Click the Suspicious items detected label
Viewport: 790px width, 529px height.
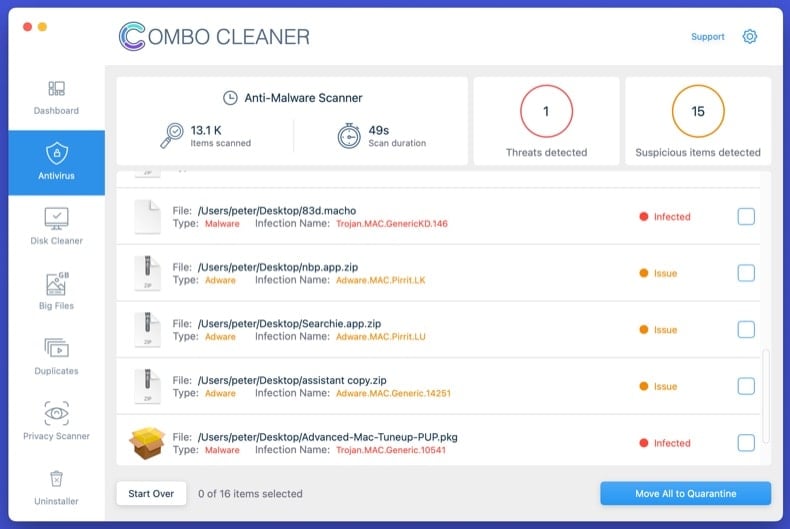[698, 152]
